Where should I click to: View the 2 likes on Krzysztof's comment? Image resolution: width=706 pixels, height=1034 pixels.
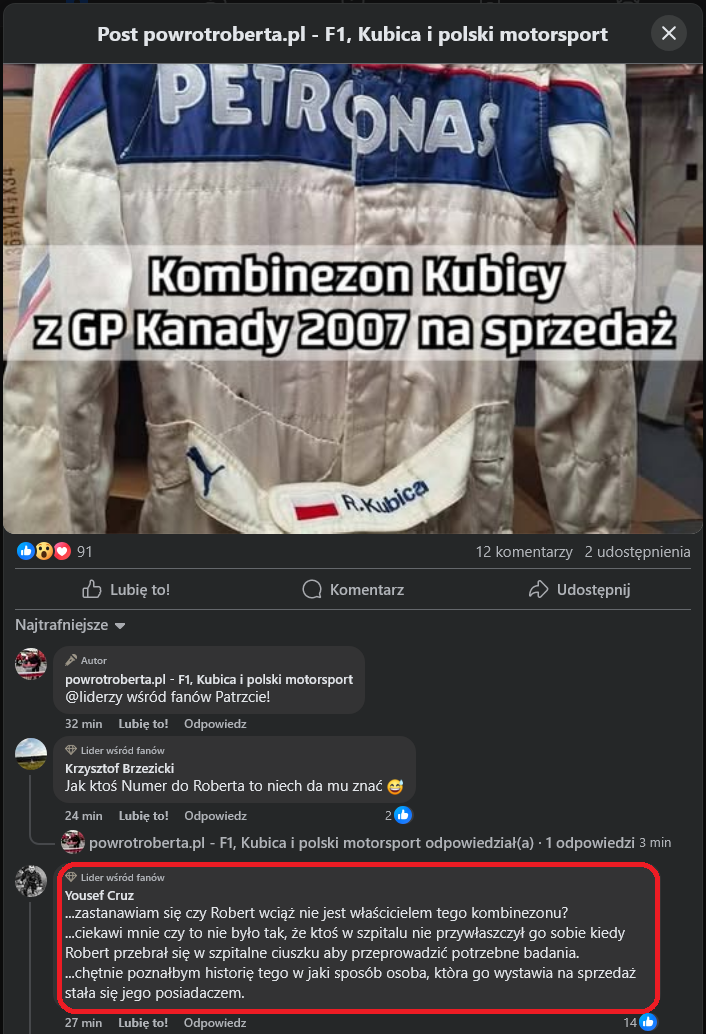[x=398, y=815]
